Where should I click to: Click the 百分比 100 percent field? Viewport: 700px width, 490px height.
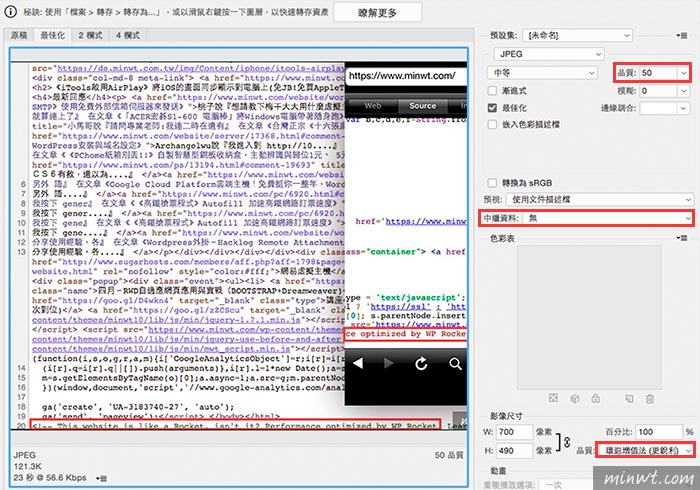pos(659,432)
